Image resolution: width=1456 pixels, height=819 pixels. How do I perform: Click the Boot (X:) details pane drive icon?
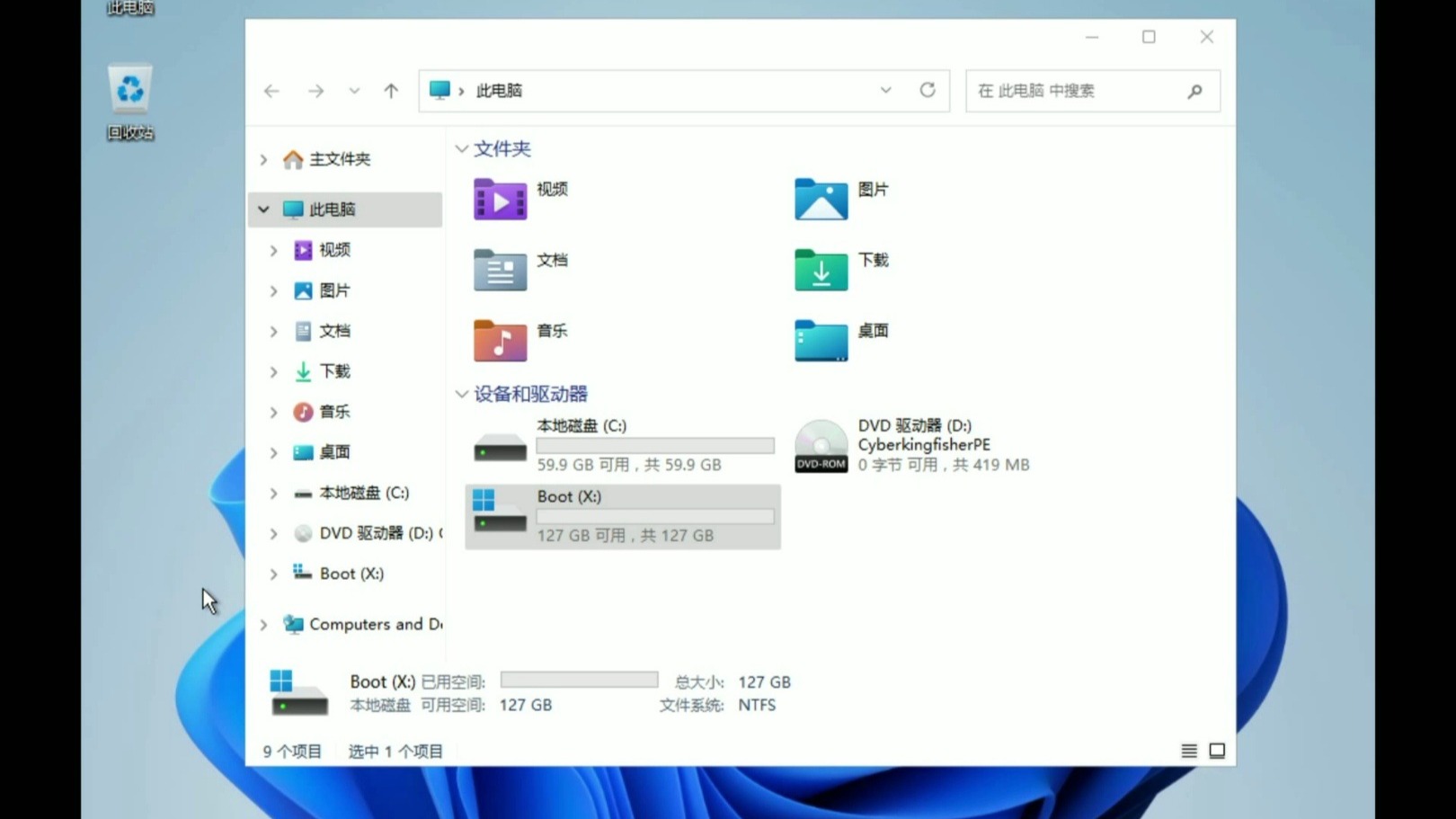click(x=298, y=693)
